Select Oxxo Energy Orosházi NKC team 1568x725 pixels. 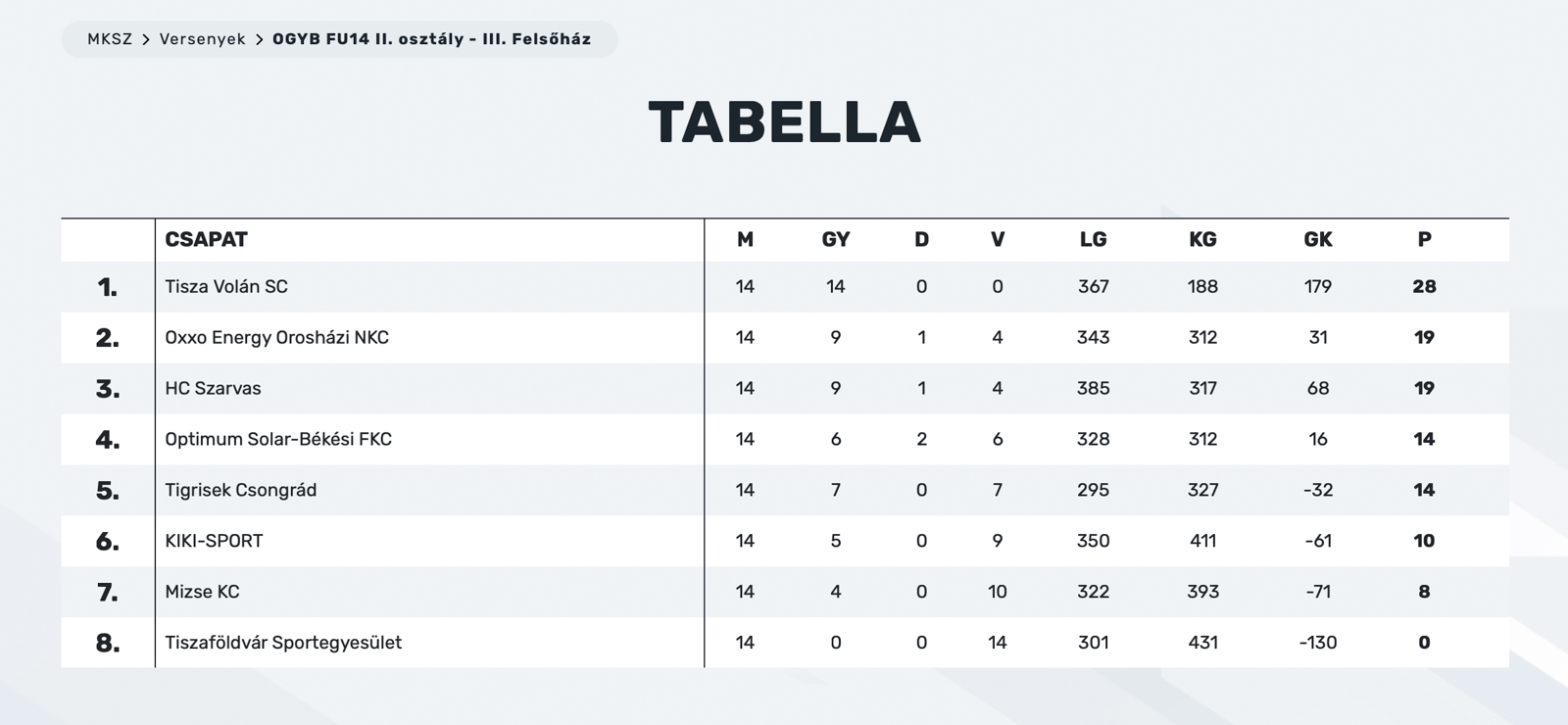click(x=276, y=338)
